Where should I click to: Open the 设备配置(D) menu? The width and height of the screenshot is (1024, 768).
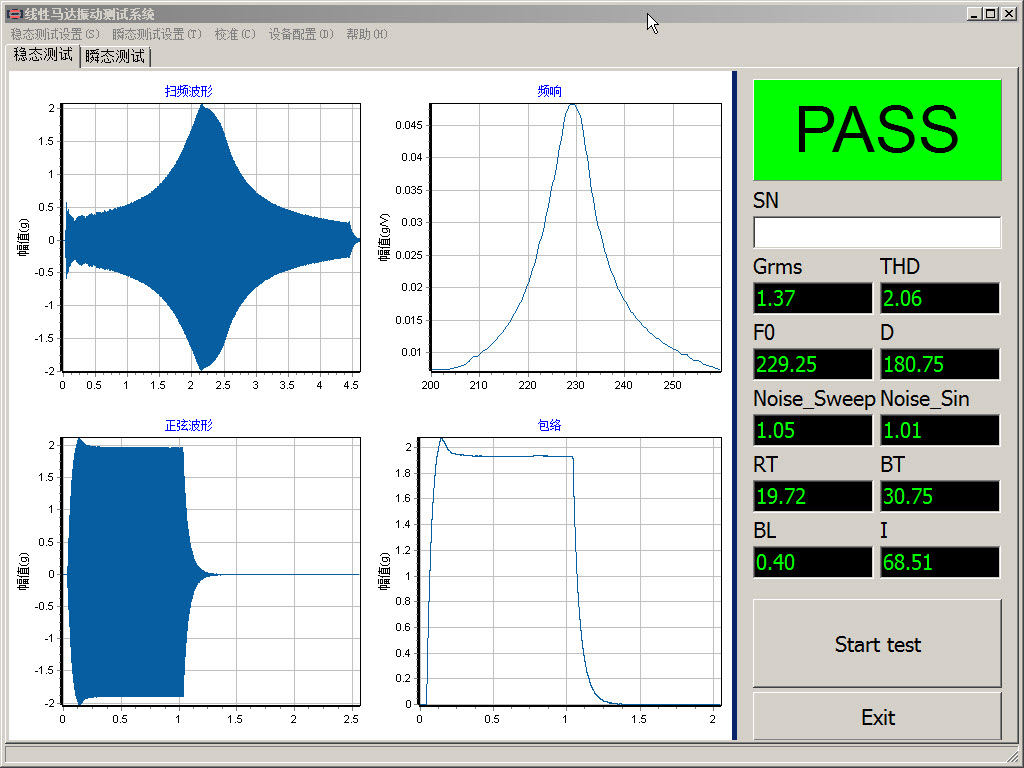click(x=301, y=34)
